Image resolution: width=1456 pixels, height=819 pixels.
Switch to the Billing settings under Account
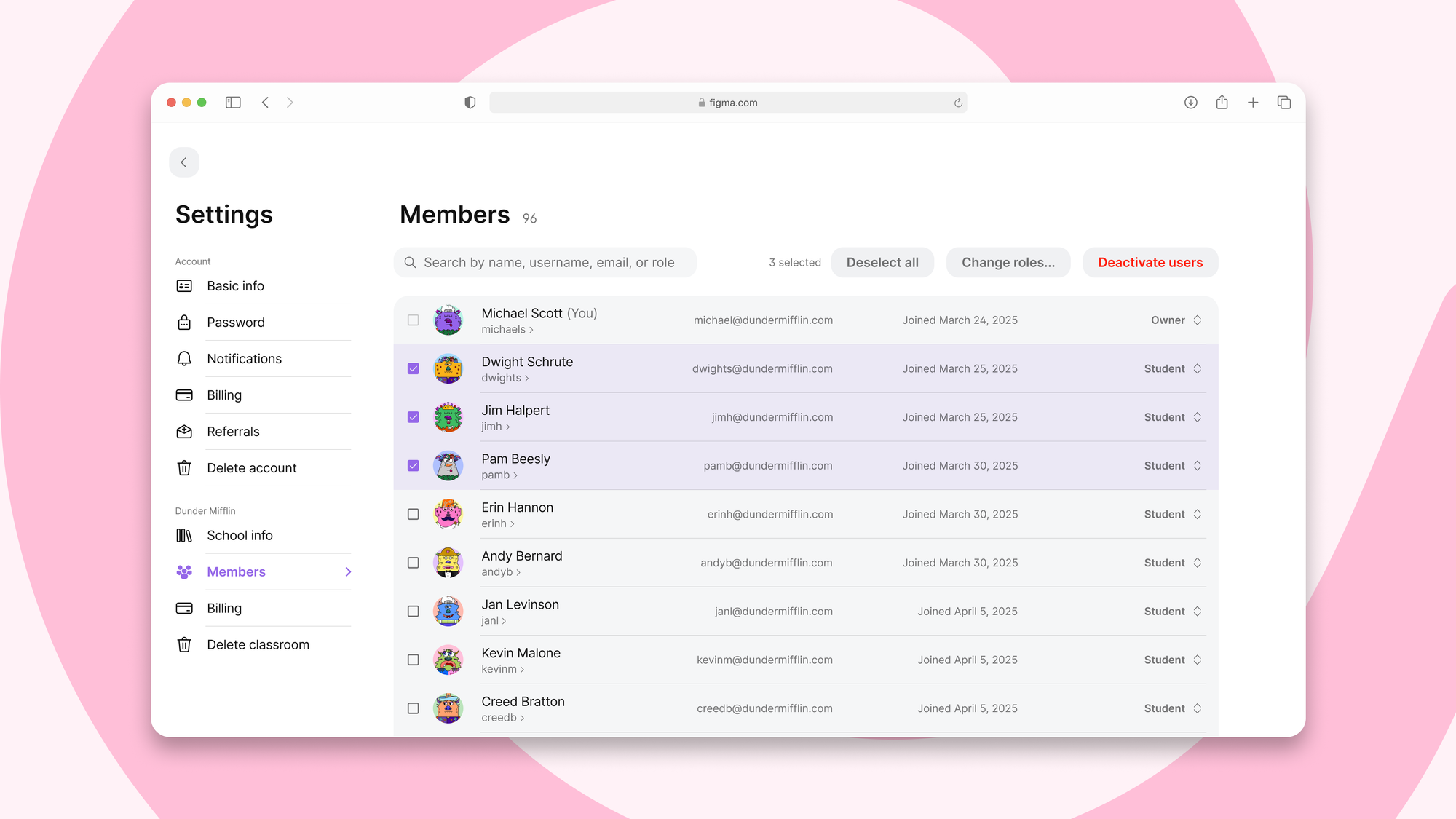224,395
